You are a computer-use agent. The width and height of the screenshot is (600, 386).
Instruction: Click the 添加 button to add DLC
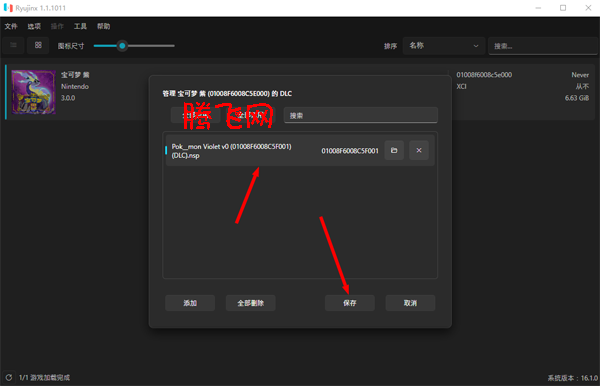190,303
